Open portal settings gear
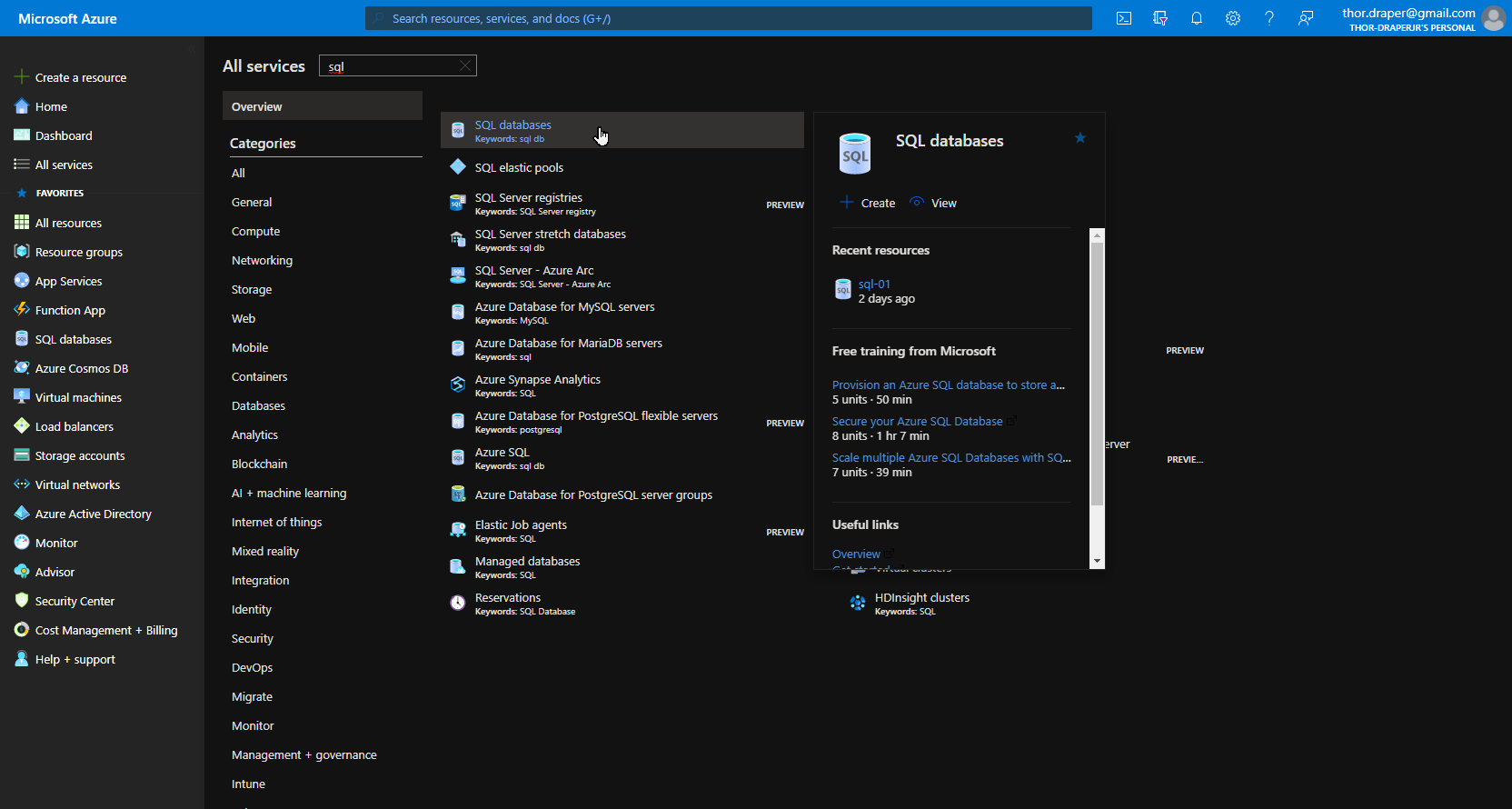This screenshot has height=809, width=1512. [x=1233, y=18]
